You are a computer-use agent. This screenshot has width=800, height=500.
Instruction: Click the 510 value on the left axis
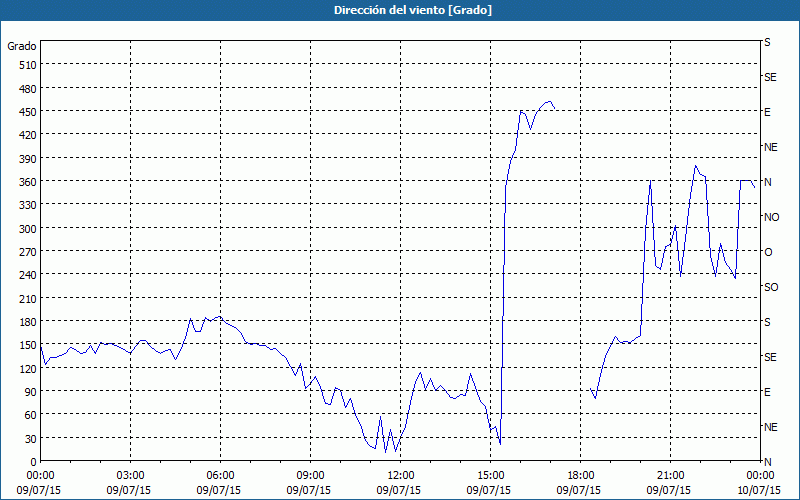(28, 65)
